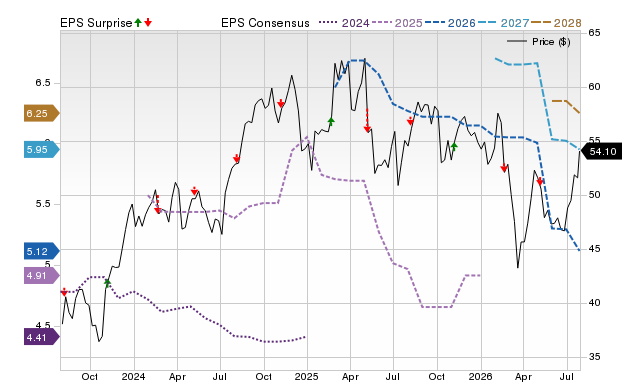640x382 pixels.
Task: Click the light blue 5.95 value tag
Action: 42,150
